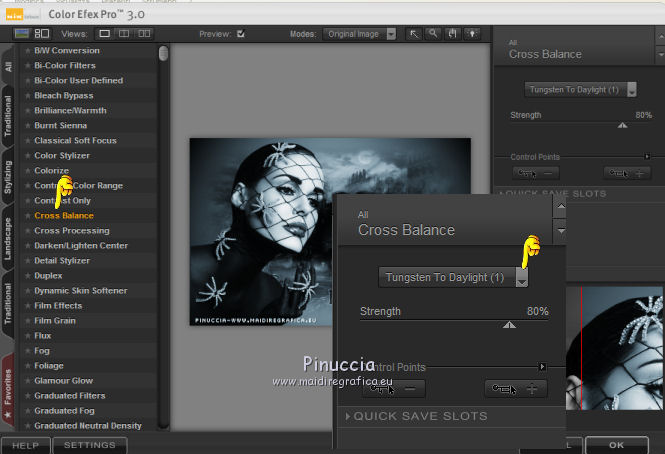The width and height of the screenshot is (665, 454).
Task: Toggle favorite star for Glamour Glow
Action: pos(28,381)
